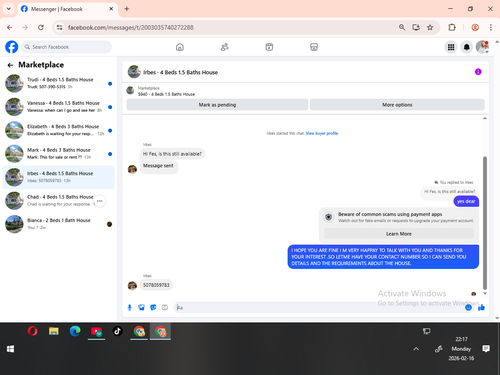Click the taskbar clock showing 22:17
The image size is (500, 375).
[461, 349]
